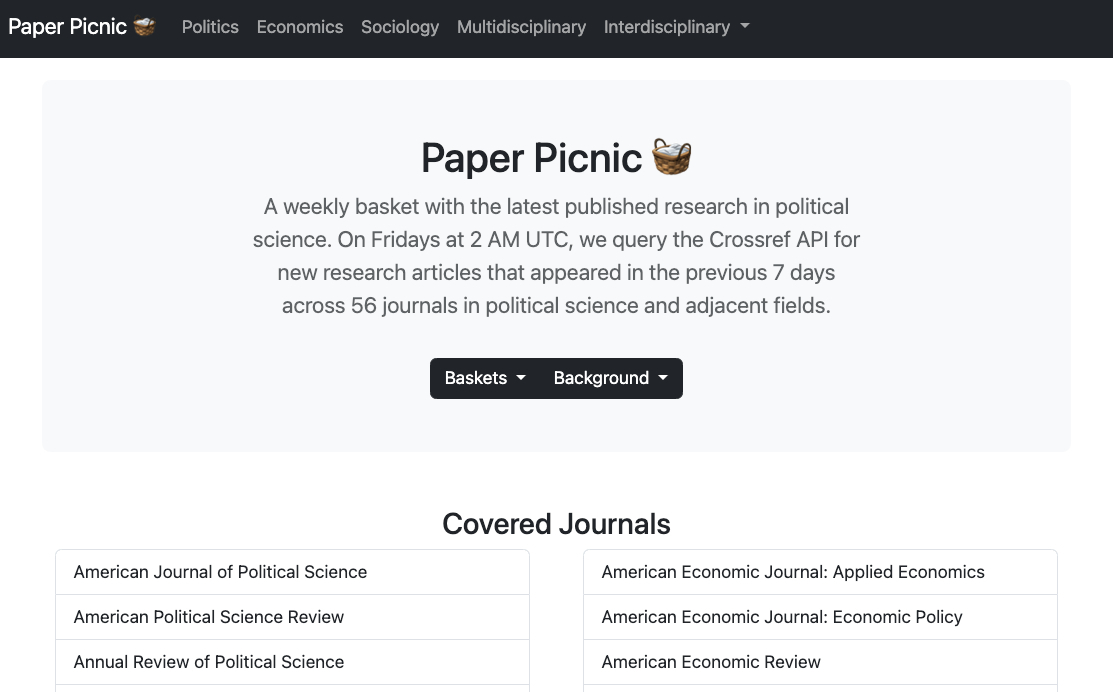This screenshot has height=692, width=1113.
Task: Open American Political Science Review entry
Action: [209, 617]
